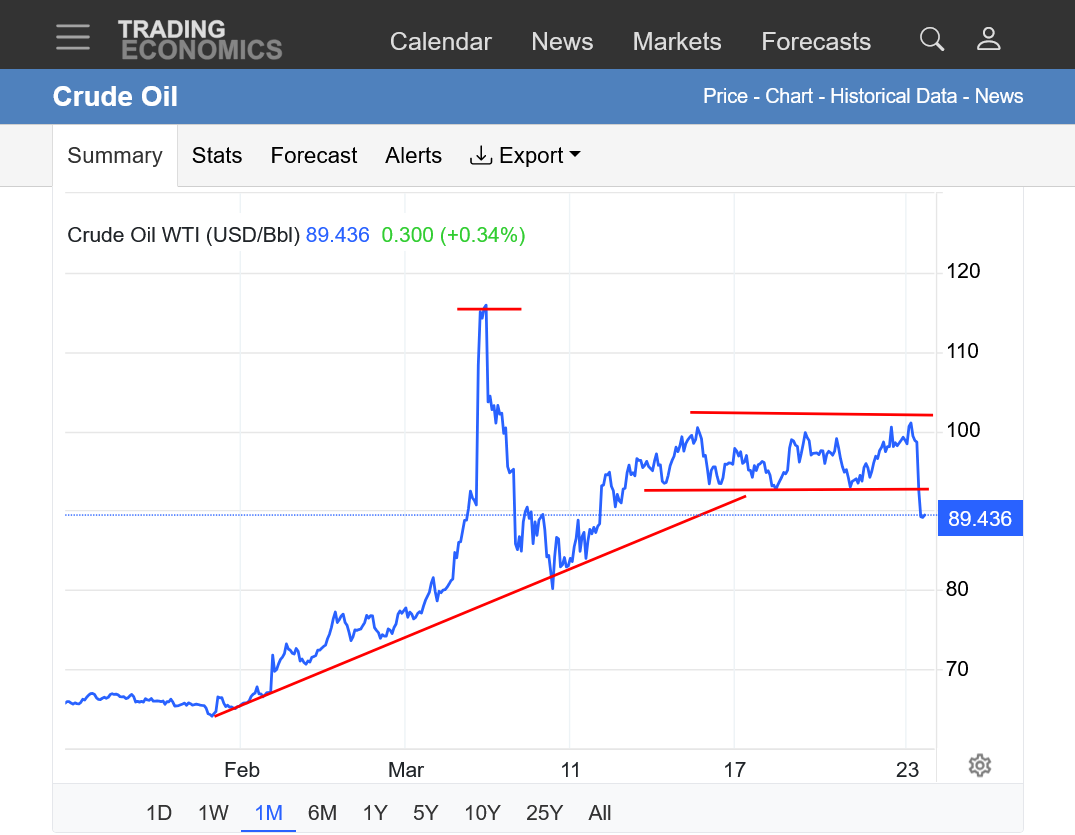1075x835 pixels.
Task: Switch to the Stats tab
Action: (217, 156)
